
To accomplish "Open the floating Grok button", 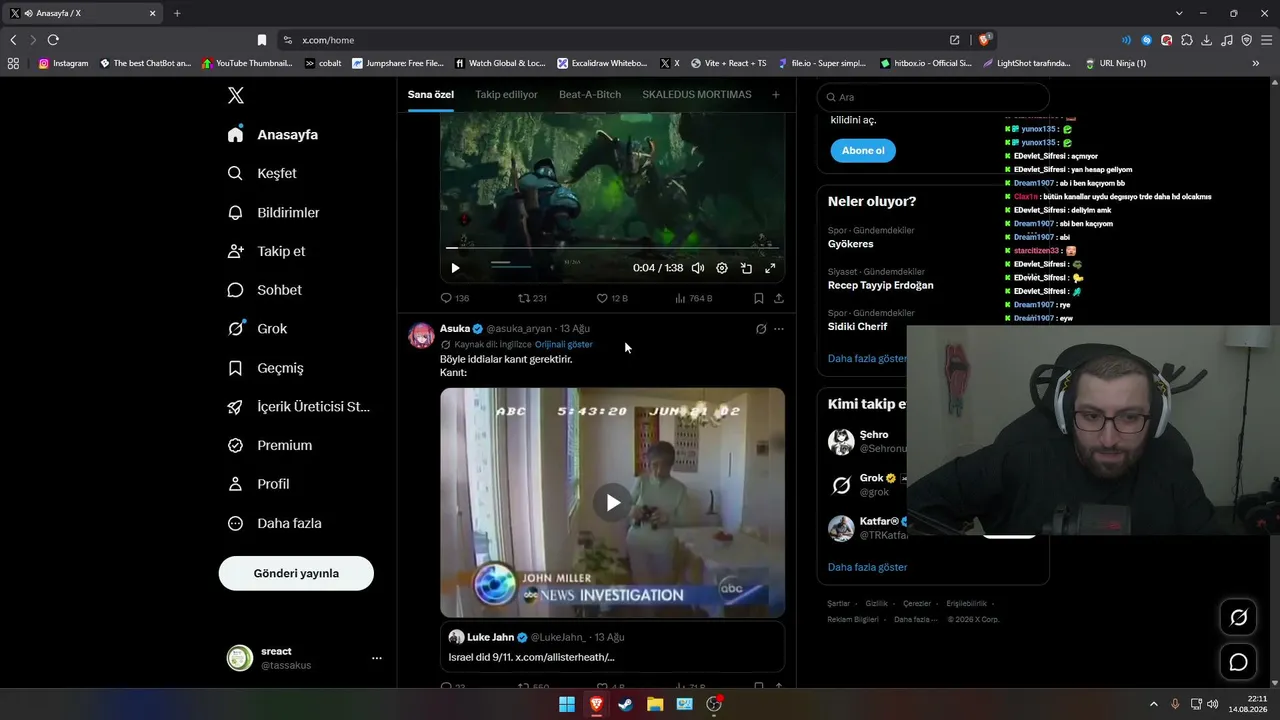I will (1238, 618).
